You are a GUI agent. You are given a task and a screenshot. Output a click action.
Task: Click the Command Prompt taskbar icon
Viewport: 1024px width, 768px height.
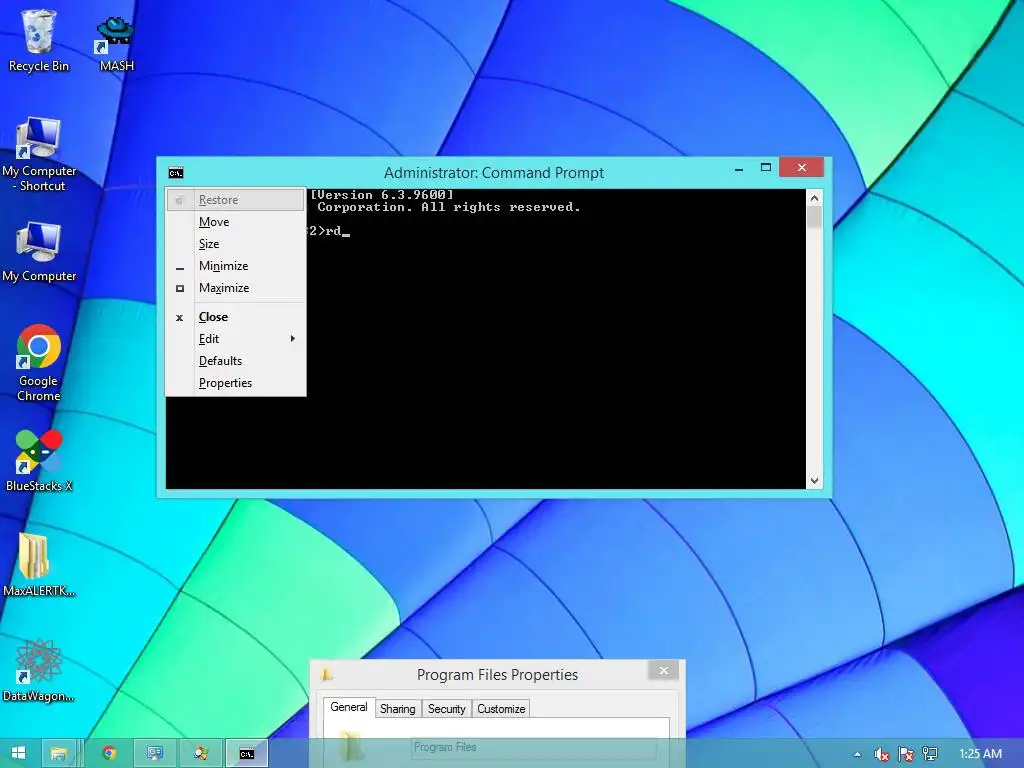click(247, 753)
